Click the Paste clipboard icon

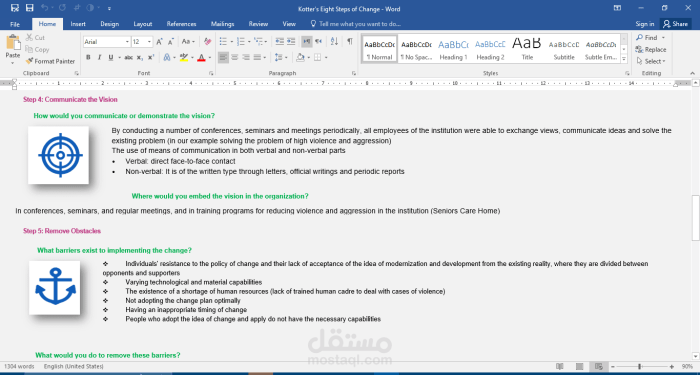pyautogui.click(x=12, y=43)
